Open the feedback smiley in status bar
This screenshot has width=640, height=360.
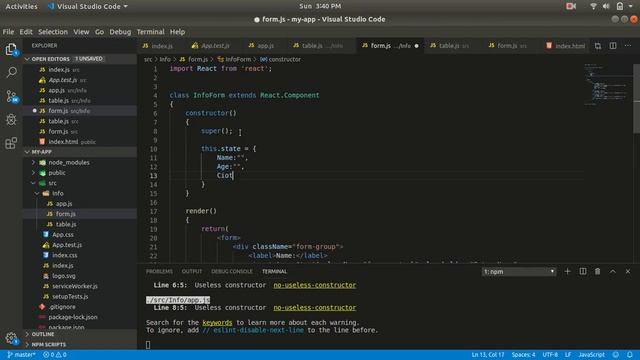616,355
